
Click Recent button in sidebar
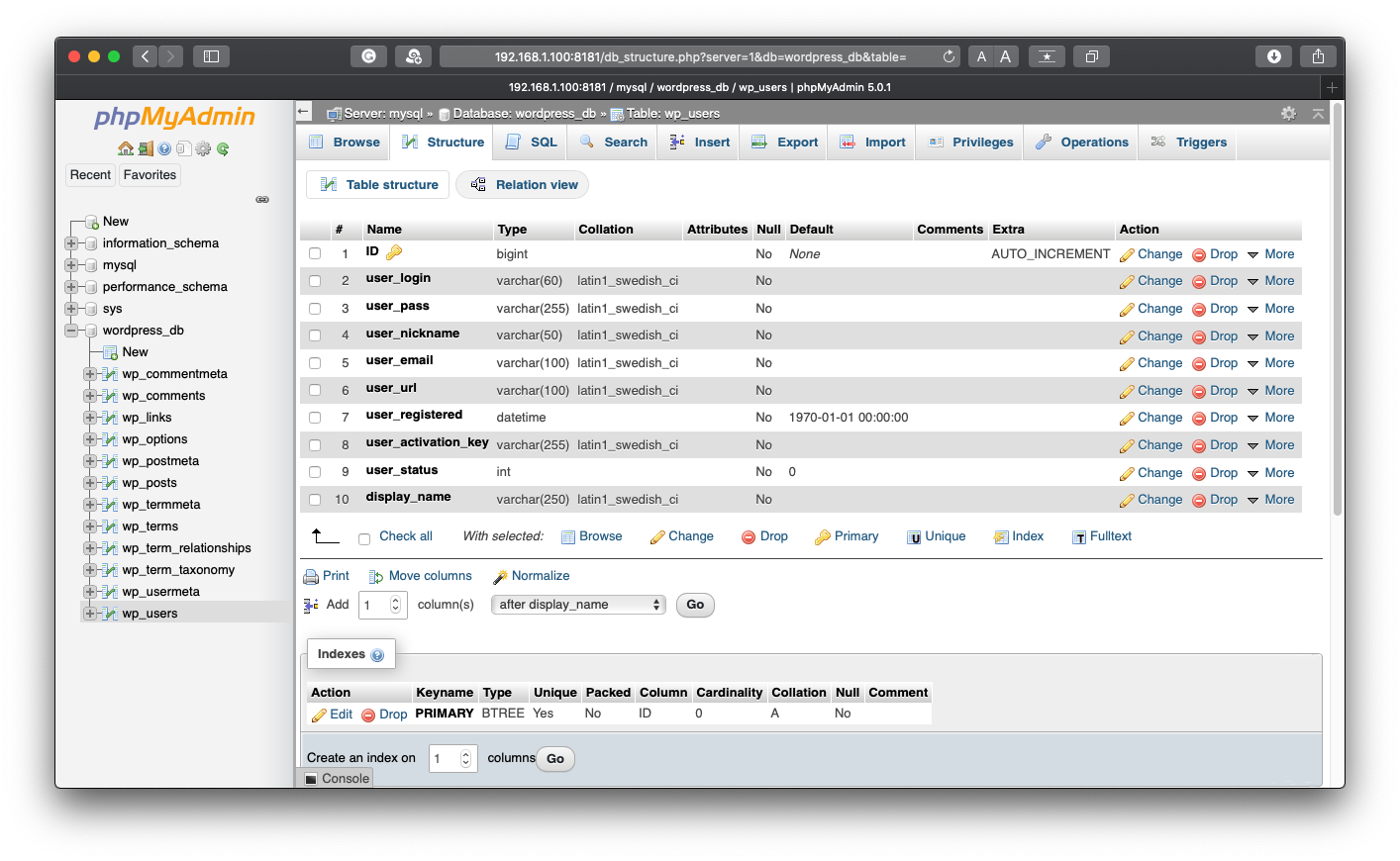[x=90, y=175]
